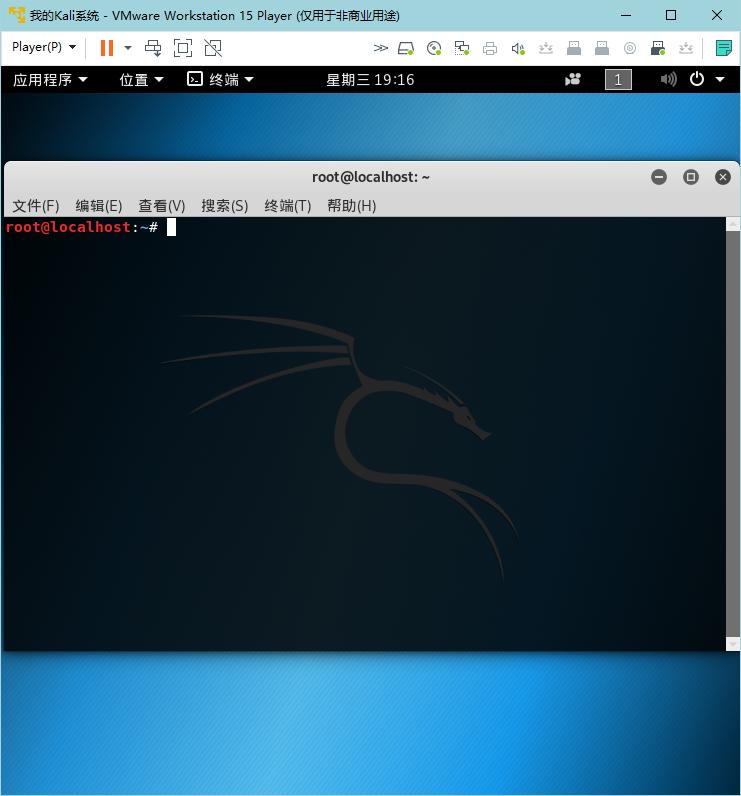
Task: Click the sound card device icon in VMware toolbar
Action: coord(518,48)
